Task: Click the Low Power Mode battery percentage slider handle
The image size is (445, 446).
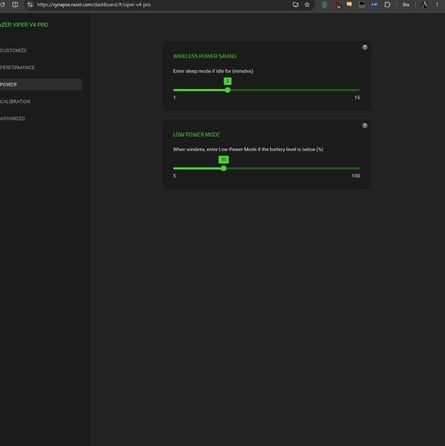Action: tap(224, 168)
